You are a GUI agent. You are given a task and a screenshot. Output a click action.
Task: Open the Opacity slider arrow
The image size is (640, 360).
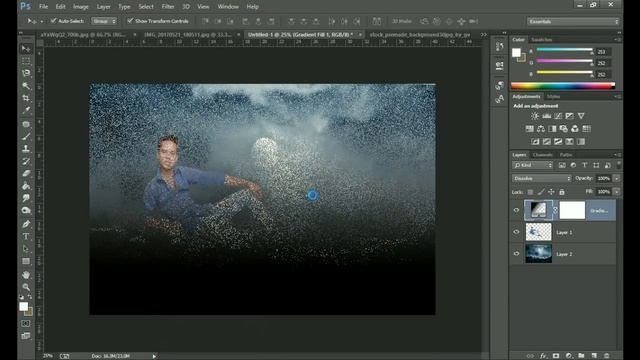pos(617,178)
